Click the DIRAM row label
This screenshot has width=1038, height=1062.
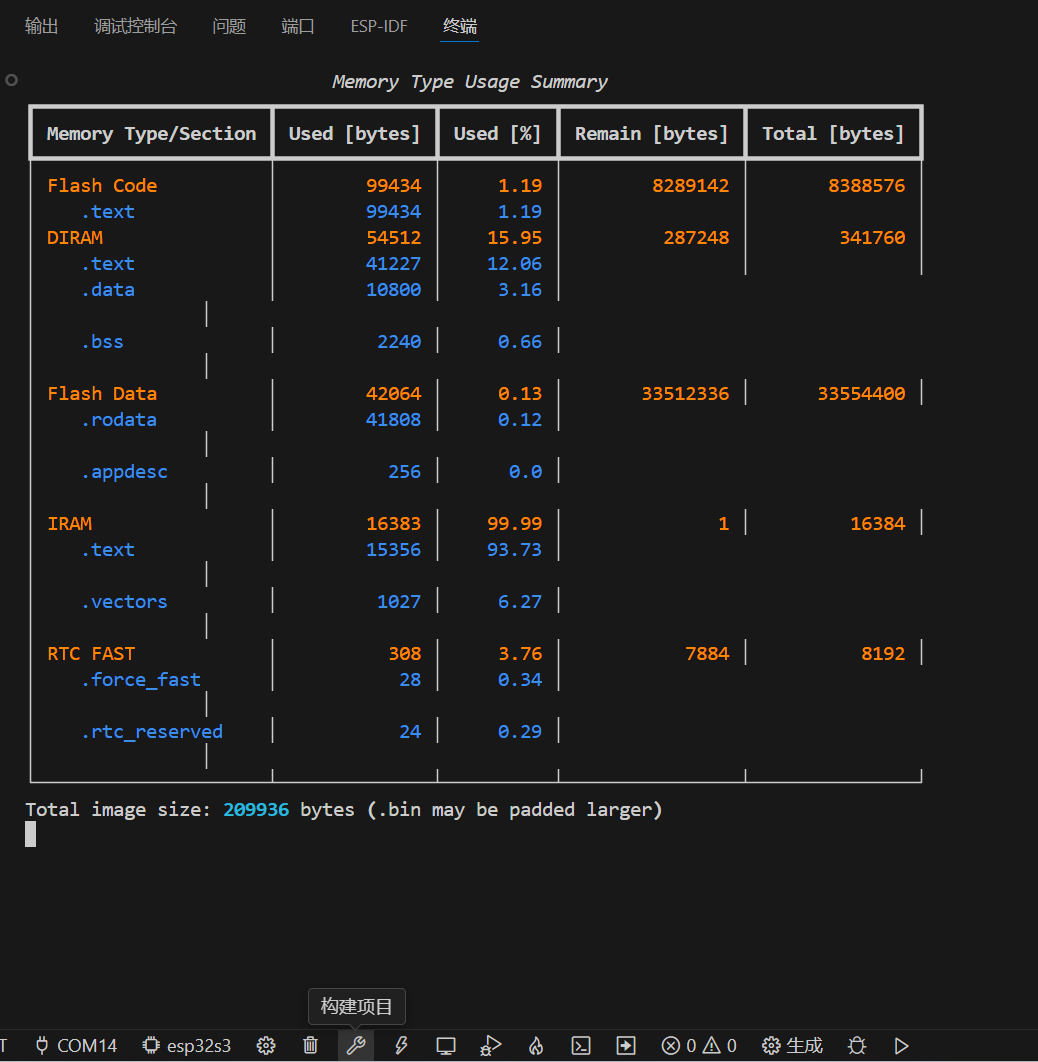coord(74,238)
